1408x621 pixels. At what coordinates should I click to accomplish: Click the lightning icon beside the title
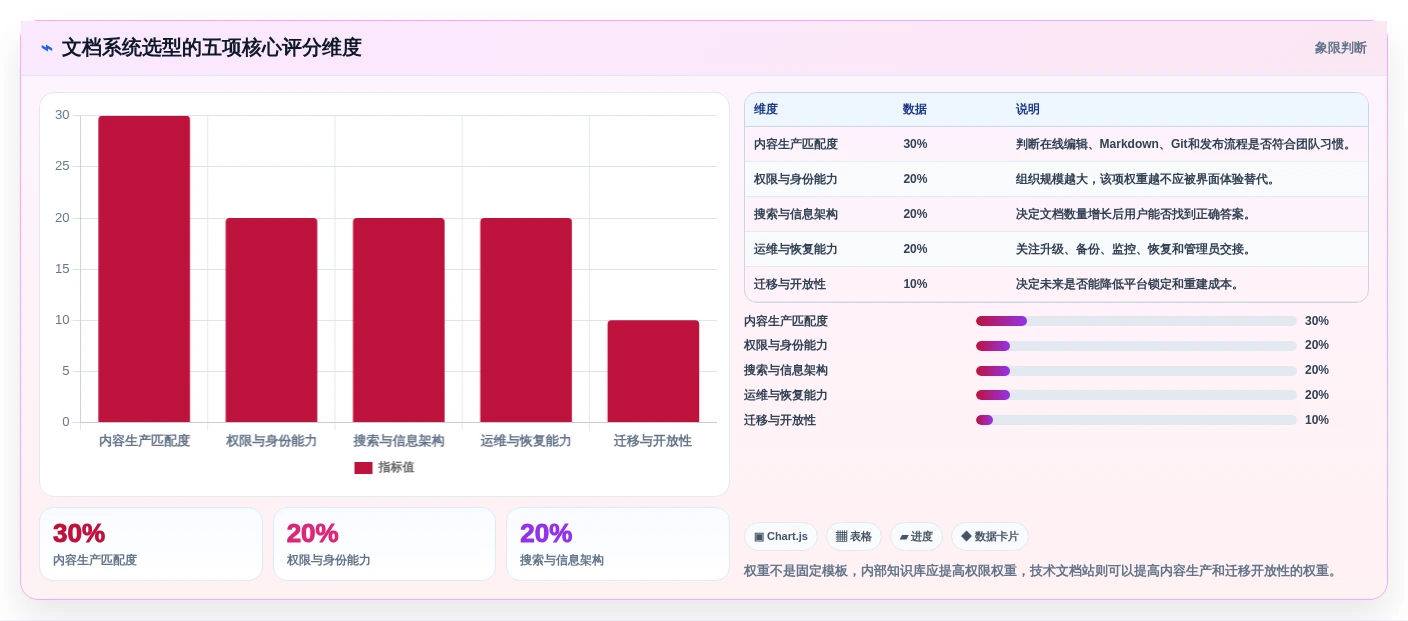[47, 48]
